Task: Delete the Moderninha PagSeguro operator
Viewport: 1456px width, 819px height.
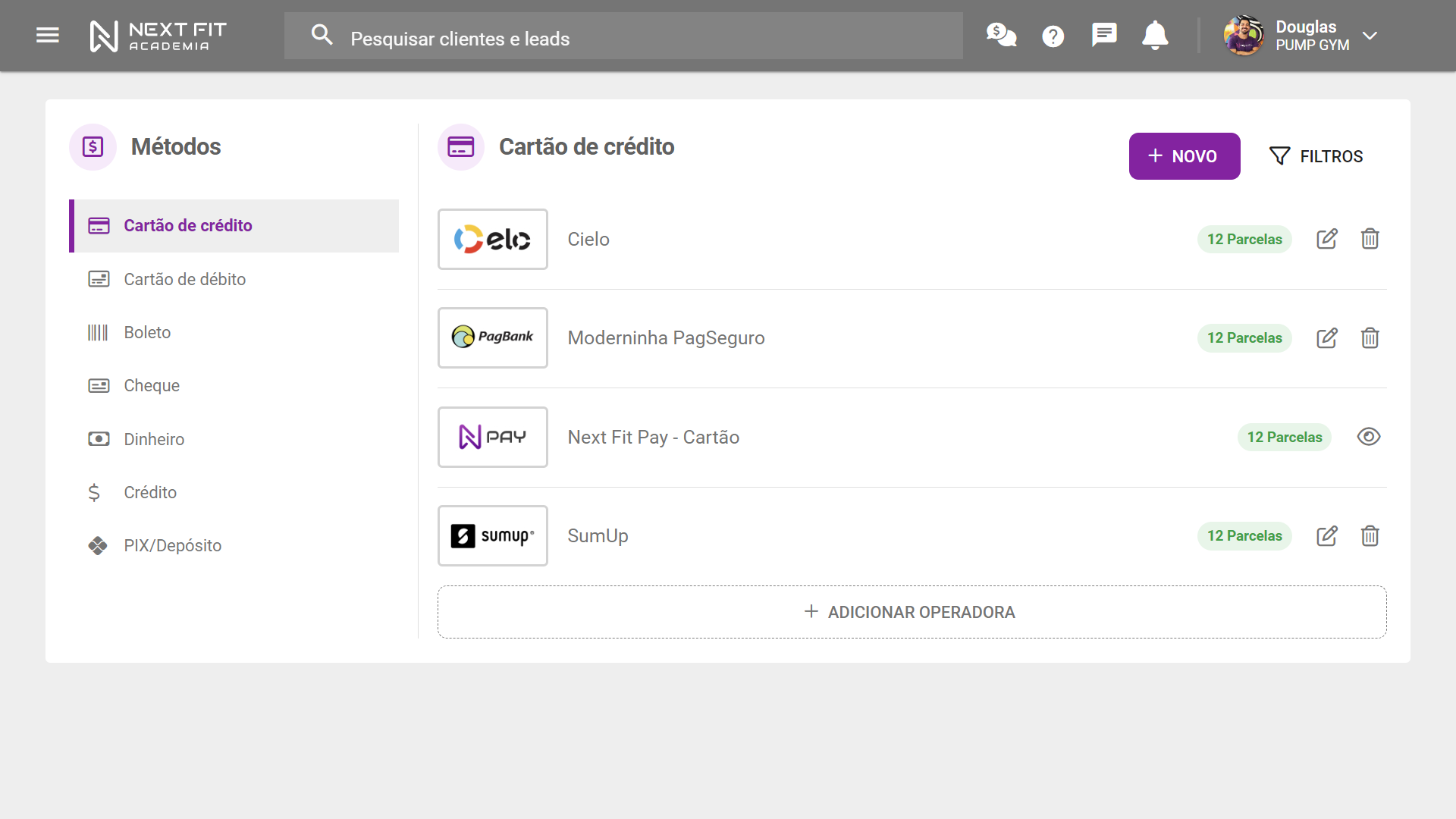Action: pos(1370,338)
